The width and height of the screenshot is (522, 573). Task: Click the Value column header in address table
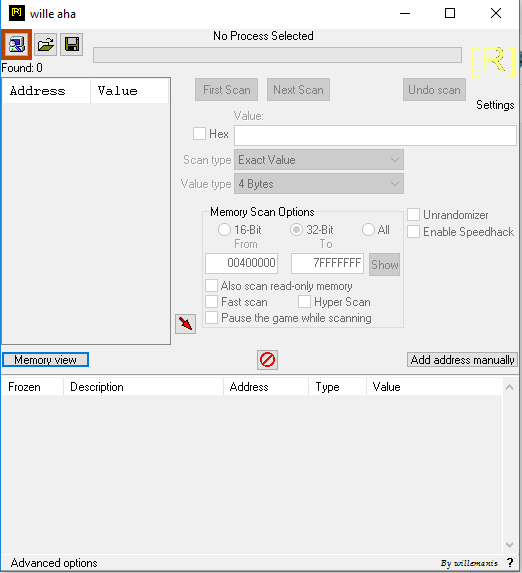coord(434,387)
